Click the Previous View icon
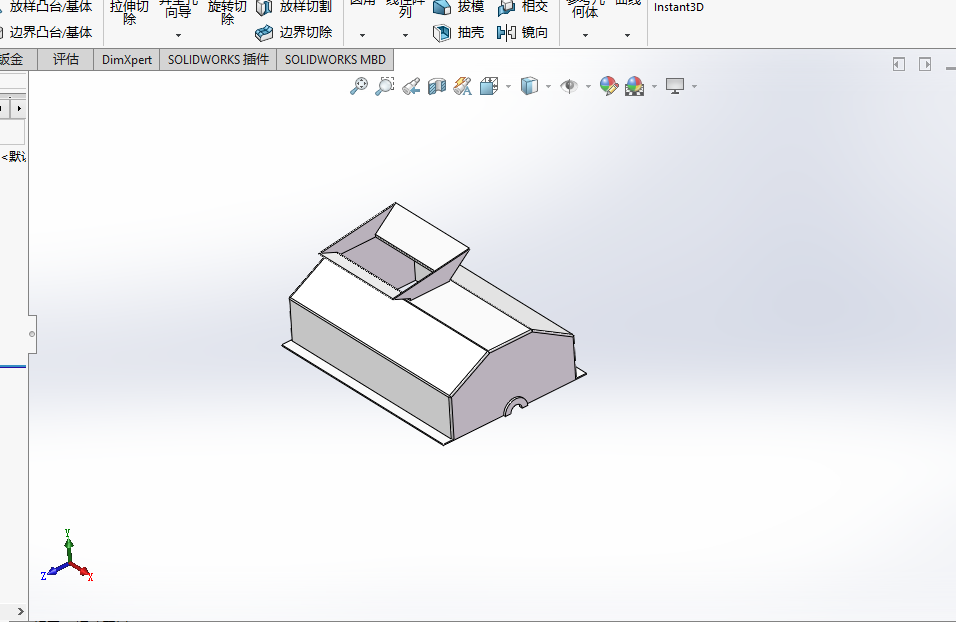 click(411, 86)
